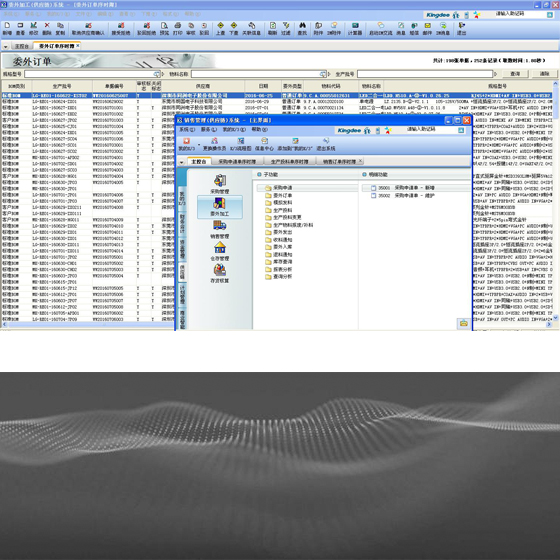Switch to 生产投料单序时簿 tab
Screen dimensions: 560x560
pos(289,161)
